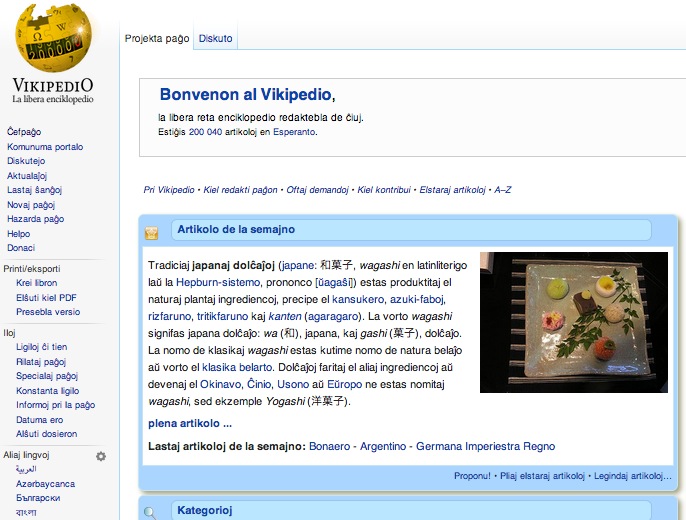686x520 pixels.
Task: Open Hepburn-sistemo link
Action: [x=218, y=282]
